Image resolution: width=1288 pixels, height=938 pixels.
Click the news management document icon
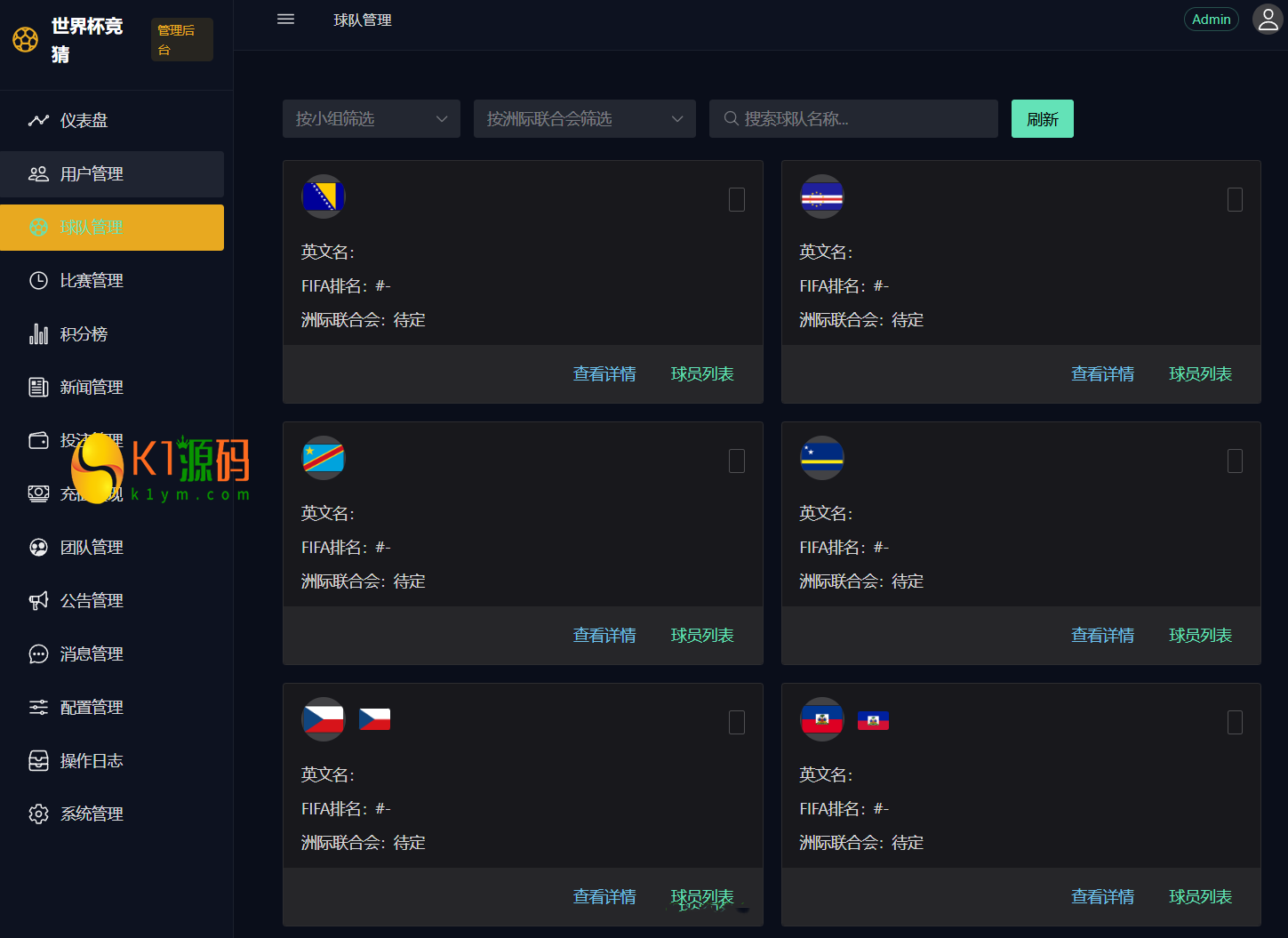coord(38,388)
